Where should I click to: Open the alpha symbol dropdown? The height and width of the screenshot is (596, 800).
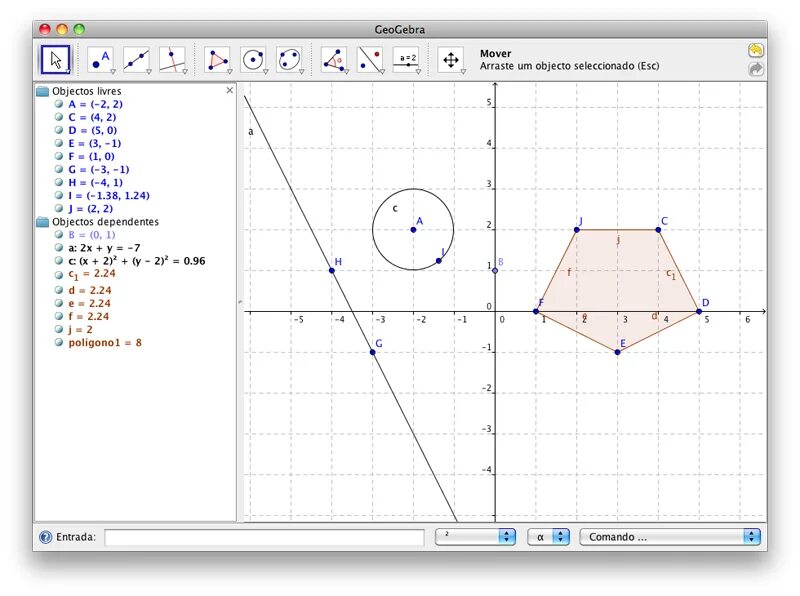(x=548, y=537)
